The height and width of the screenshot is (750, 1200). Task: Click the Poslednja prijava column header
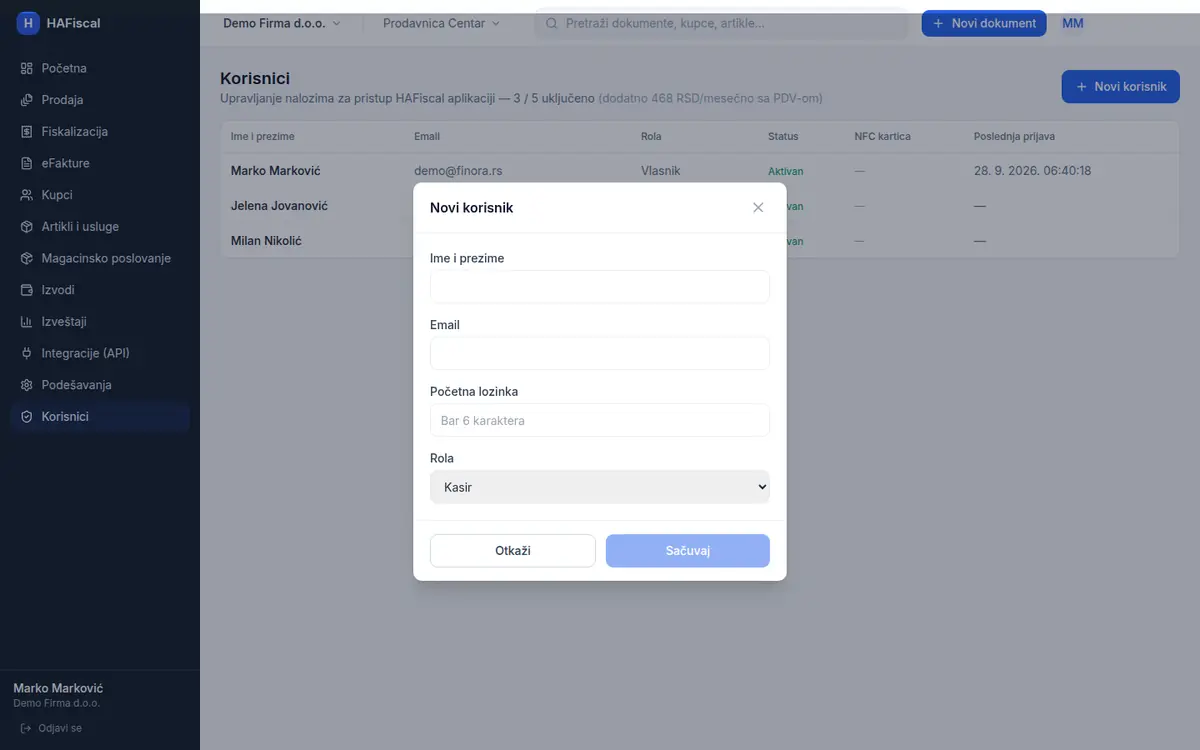(x=1014, y=136)
